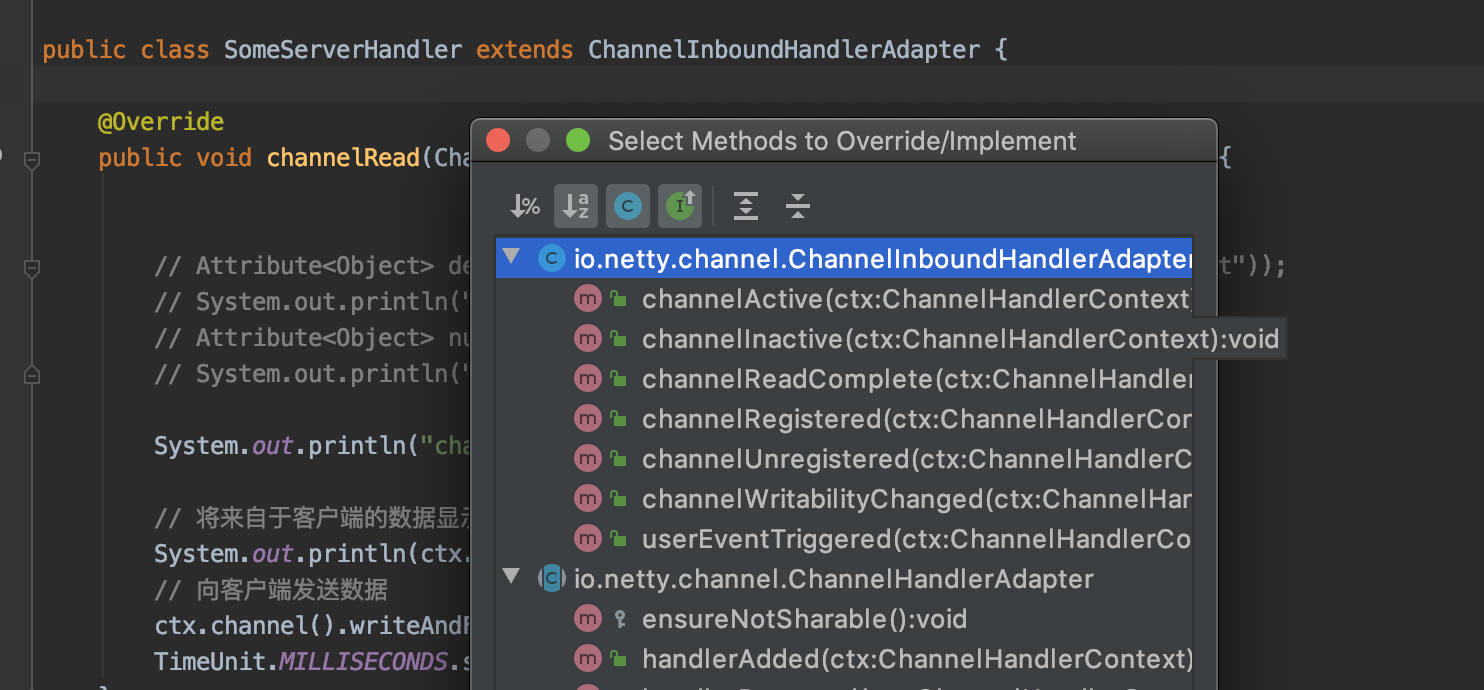Click the System.out.println("cha code line
Viewport: 1484px width, 690px height.
[x=312, y=446]
